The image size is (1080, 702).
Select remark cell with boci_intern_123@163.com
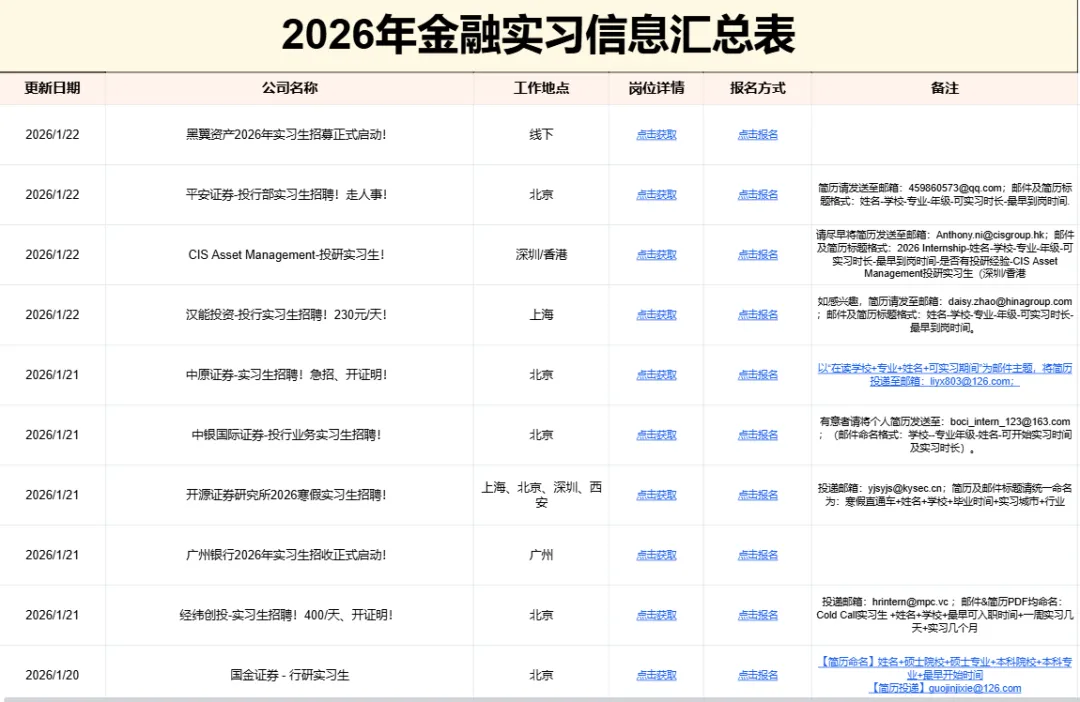pyautogui.click(x=944, y=435)
